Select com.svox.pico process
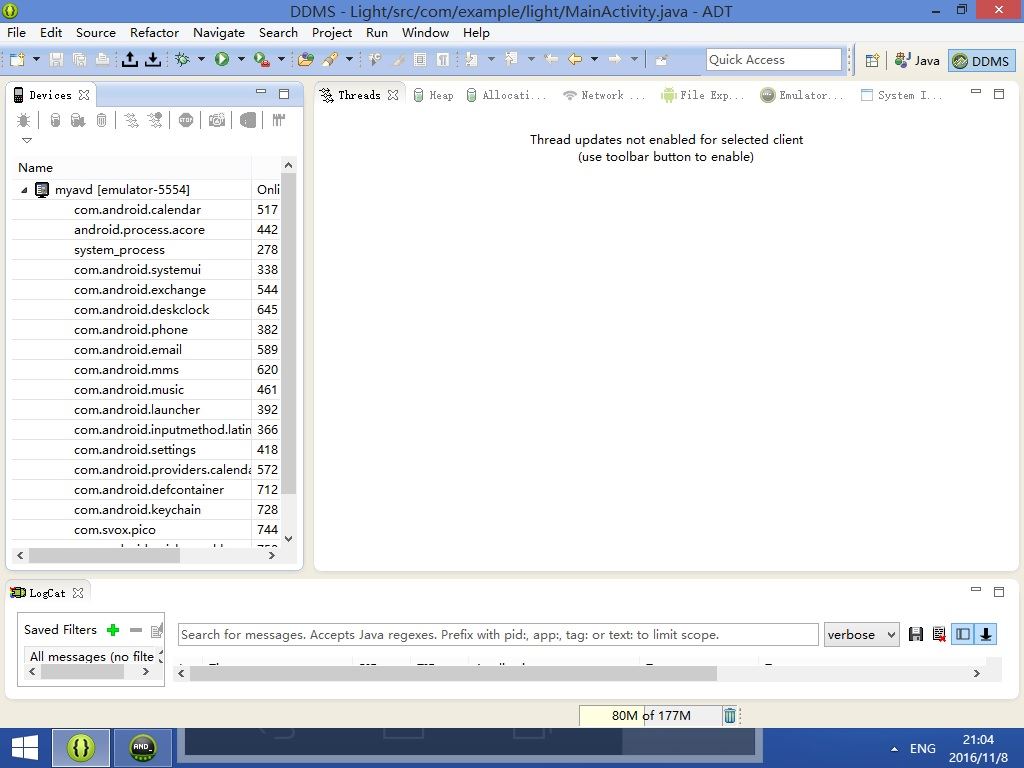The width and height of the screenshot is (1024, 768). click(x=114, y=530)
